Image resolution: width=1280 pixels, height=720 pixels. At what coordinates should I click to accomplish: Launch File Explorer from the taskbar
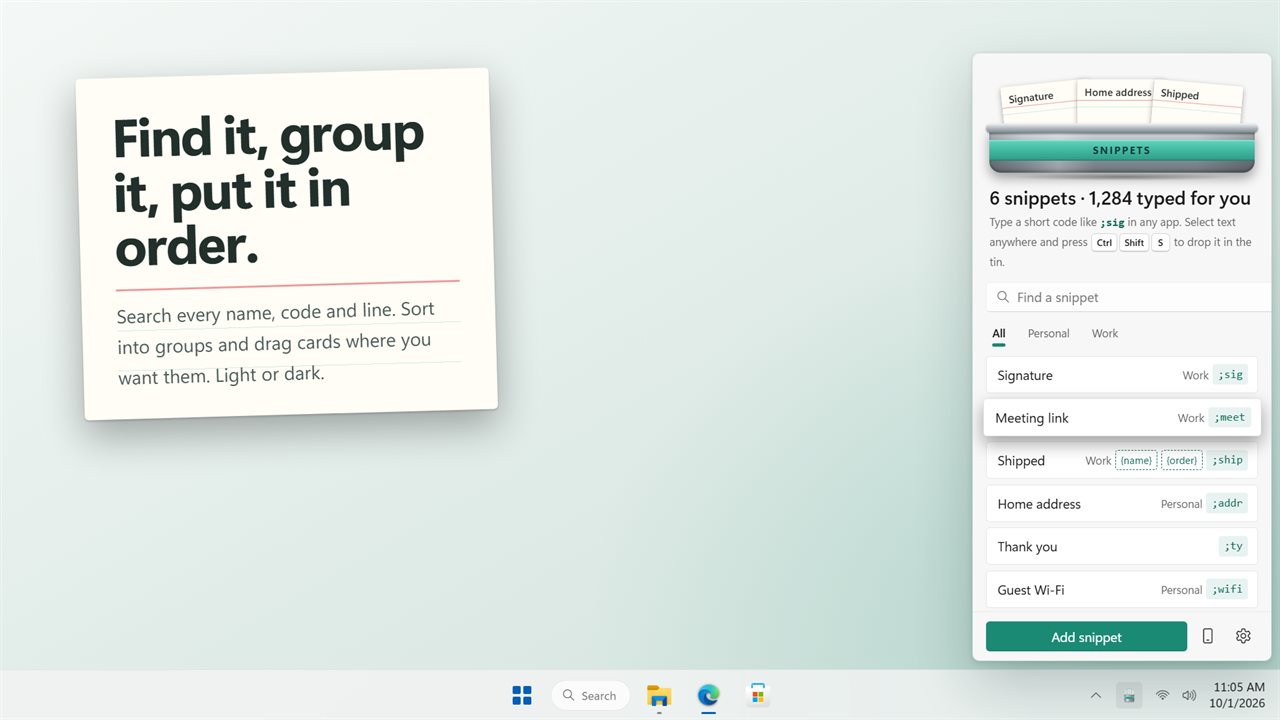click(658, 695)
